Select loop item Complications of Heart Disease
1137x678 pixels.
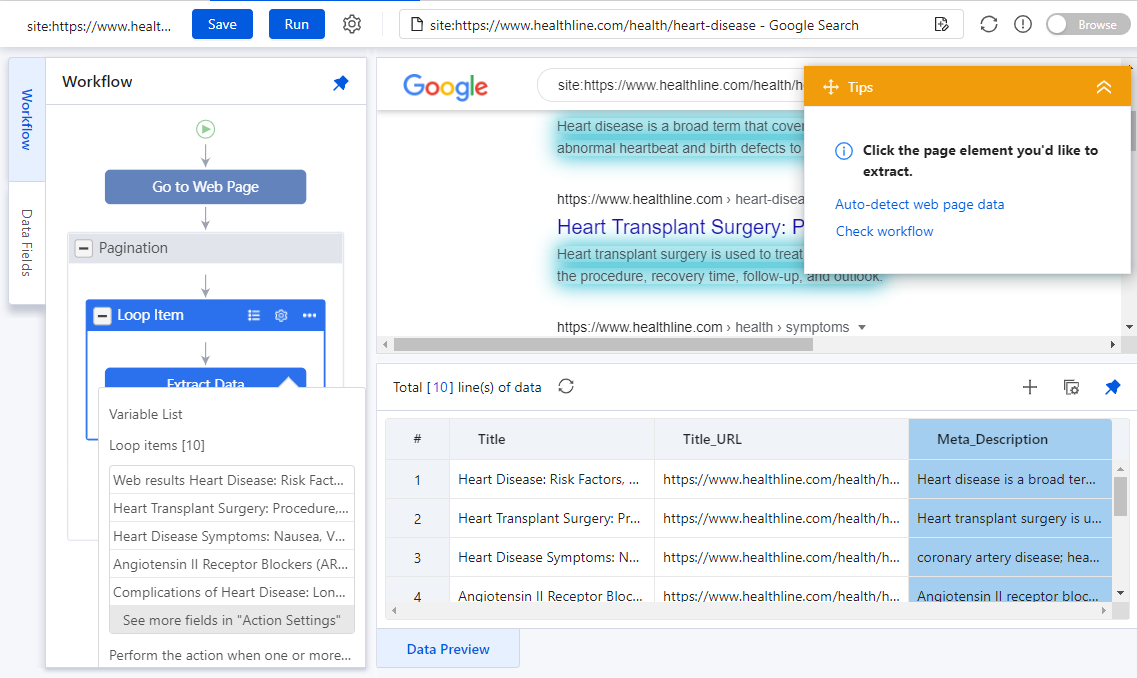[x=231, y=592]
